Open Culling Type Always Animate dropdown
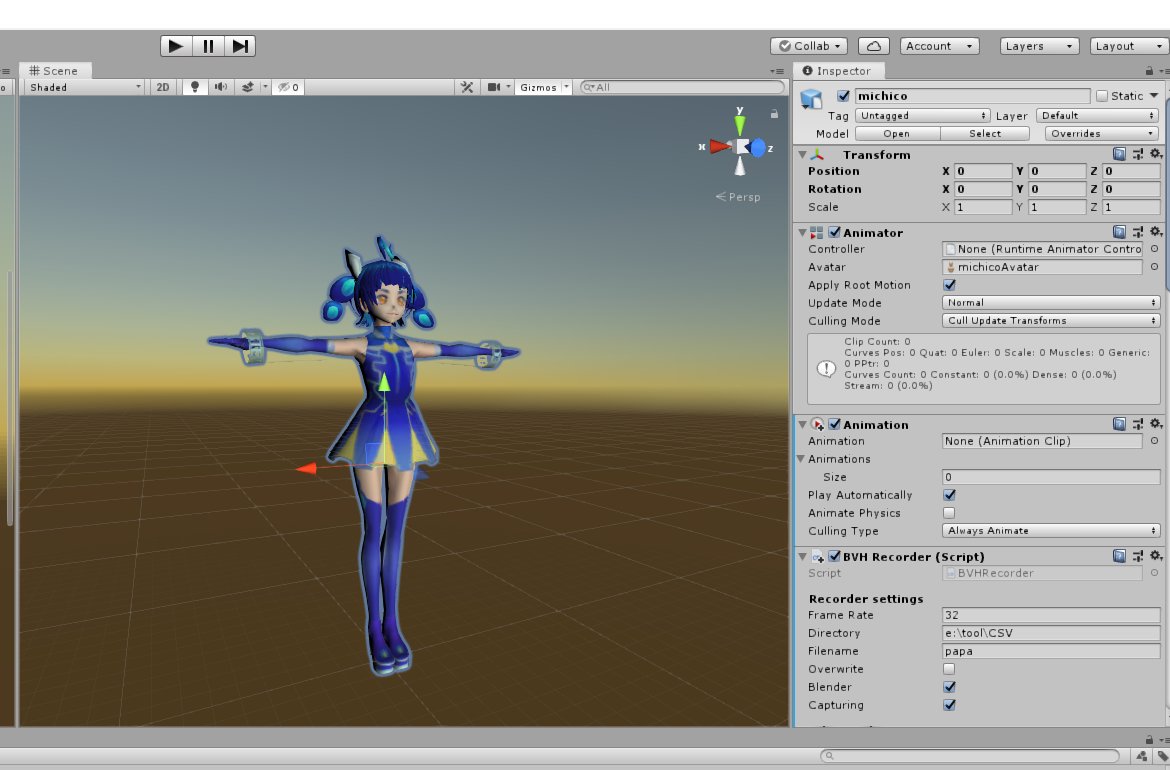The image size is (1170, 770). [x=1051, y=530]
